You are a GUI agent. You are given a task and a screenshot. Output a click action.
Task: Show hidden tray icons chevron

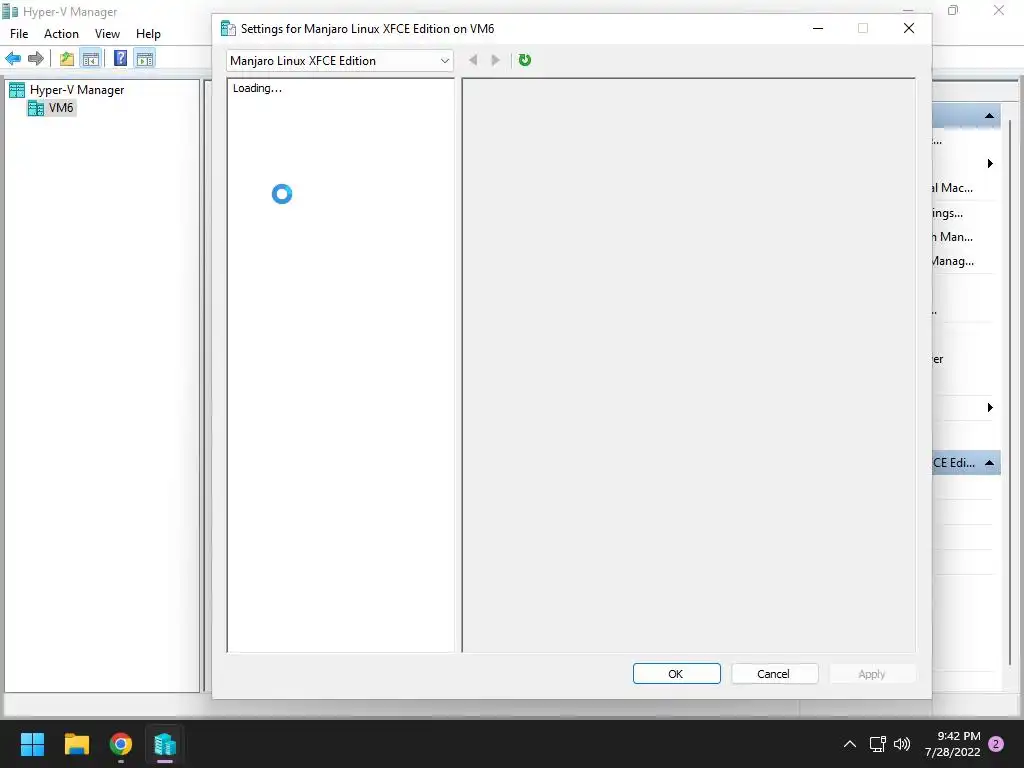pyautogui.click(x=850, y=744)
